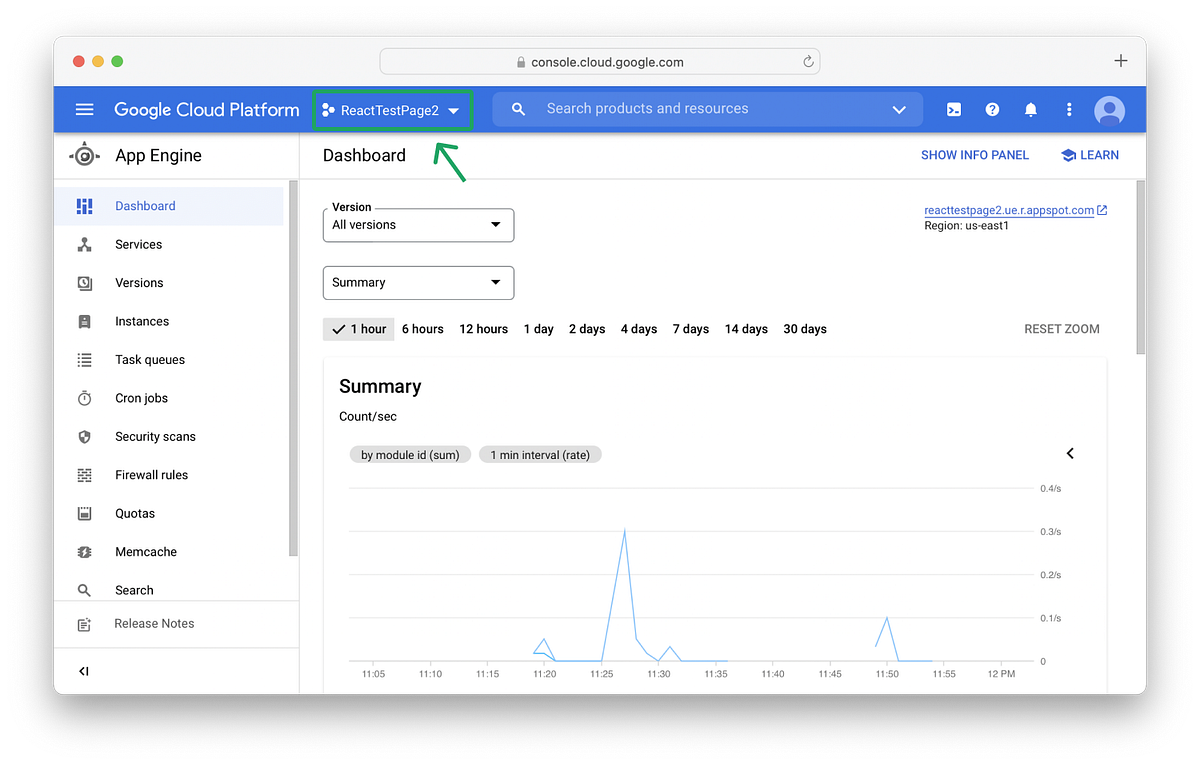Open the reacttestpage2.ue.r.appspot.com link
The height and width of the screenshot is (766, 1200).
1009,210
